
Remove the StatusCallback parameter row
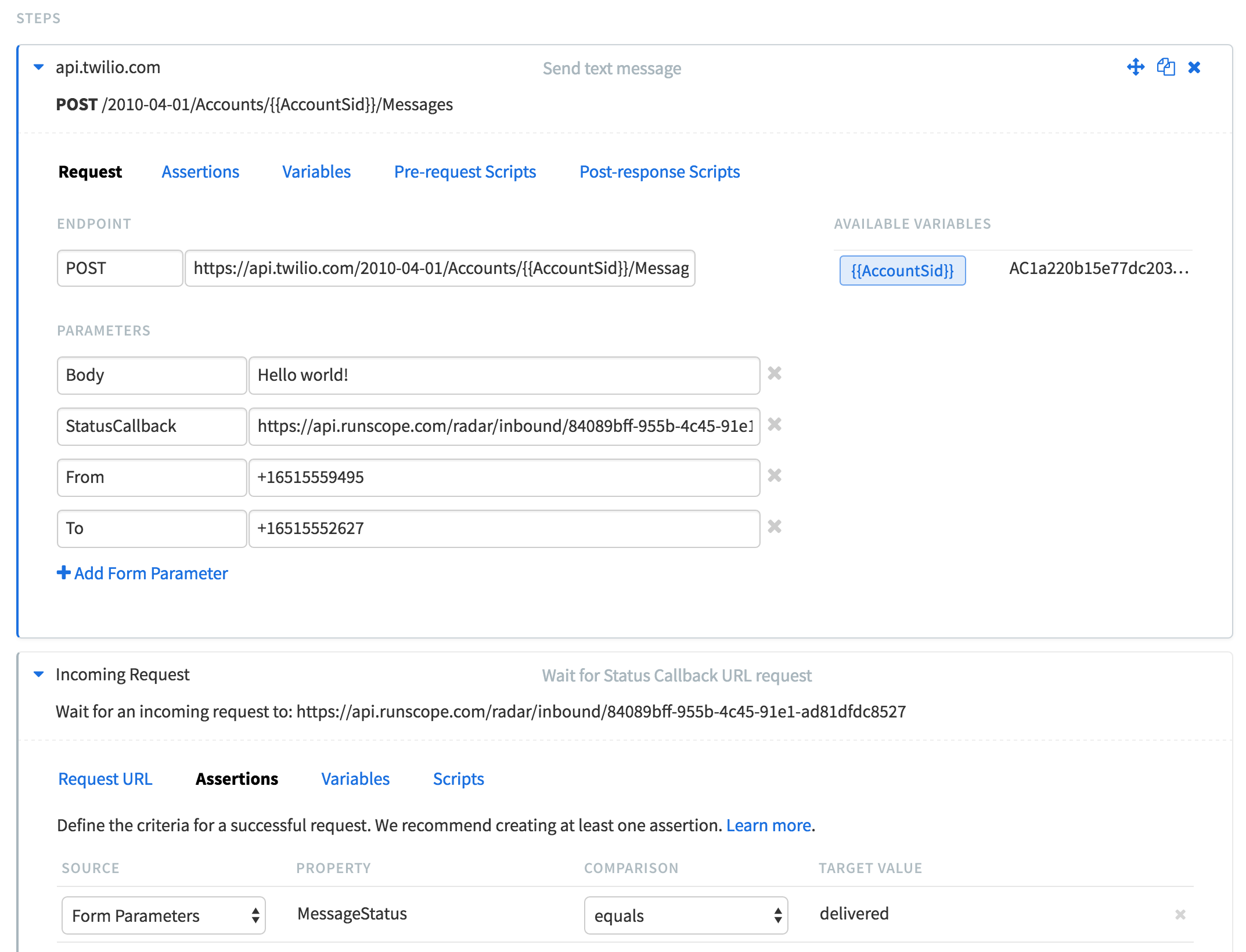coord(775,424)
